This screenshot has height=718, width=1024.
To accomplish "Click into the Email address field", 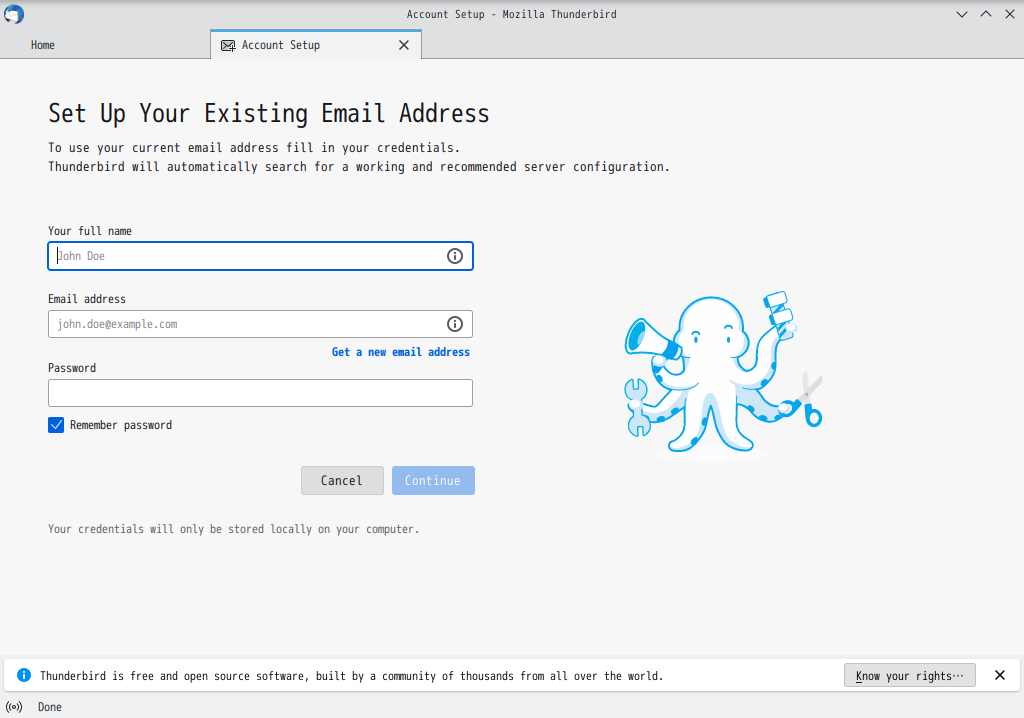I will point(261,324).
